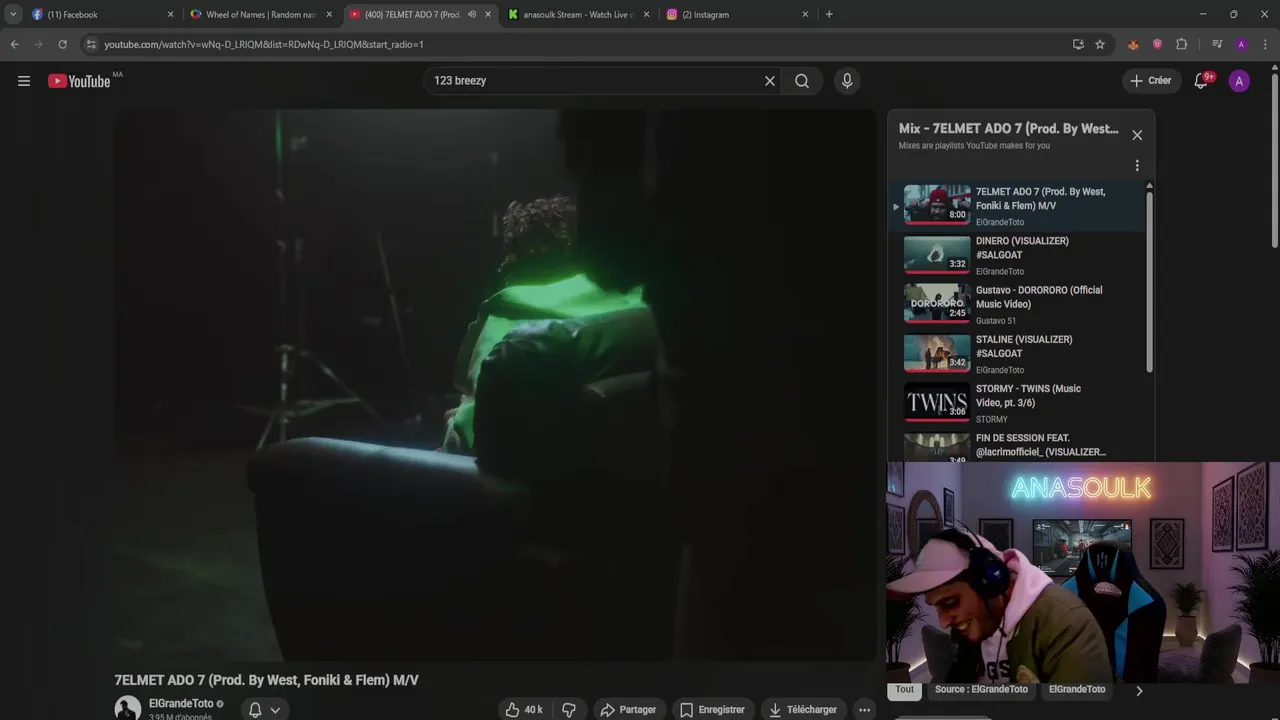Image resolution: width=1280 pixels, height=720 pixels.
Task: Select Source : ElGrandeToto chip
Action: [x=981, y=689]
